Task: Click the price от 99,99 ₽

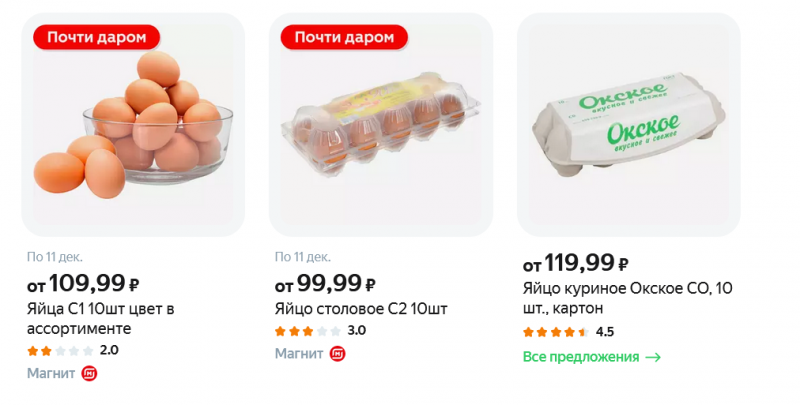Action: point(326,284)
